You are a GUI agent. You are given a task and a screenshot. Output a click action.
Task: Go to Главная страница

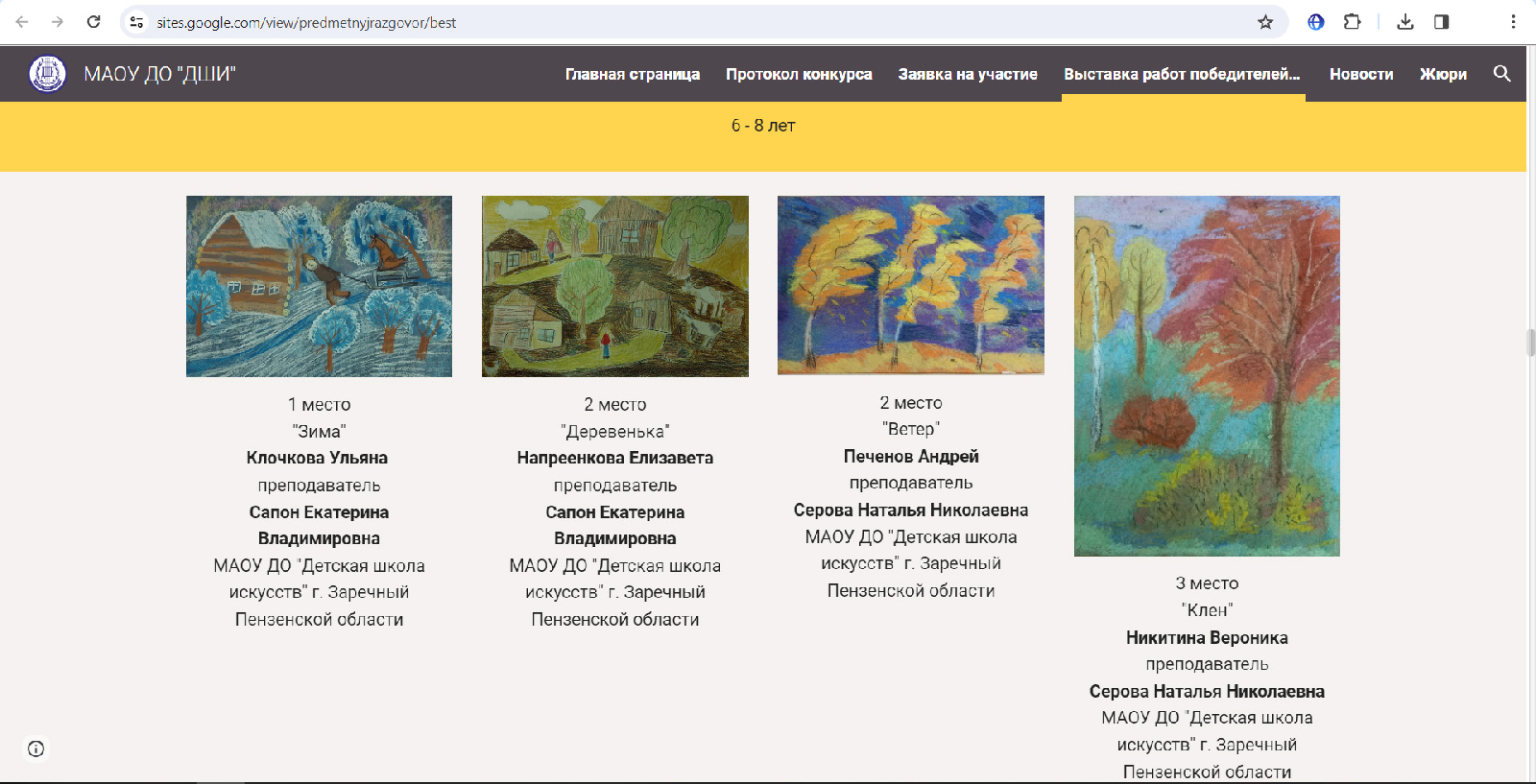coord(632,74)
